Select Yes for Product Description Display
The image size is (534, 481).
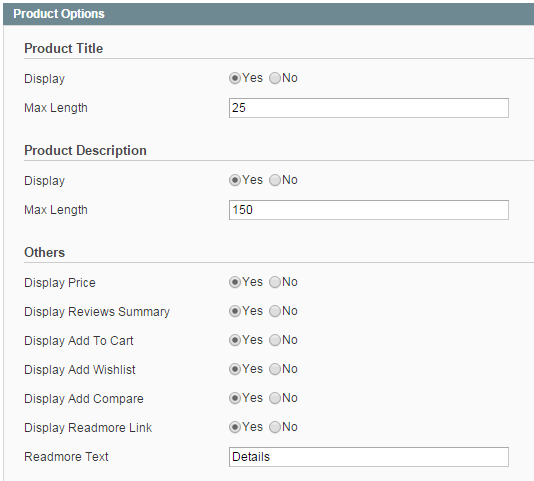[235, 180]
